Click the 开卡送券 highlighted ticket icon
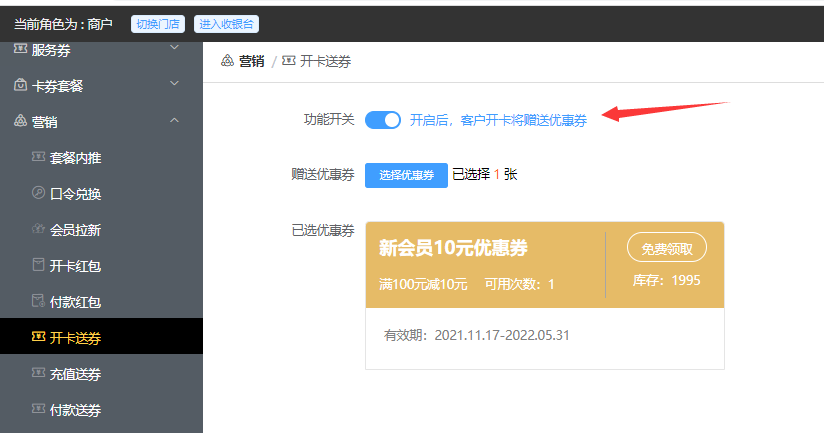This screenshot has width=824, height=433. (38, 336)
